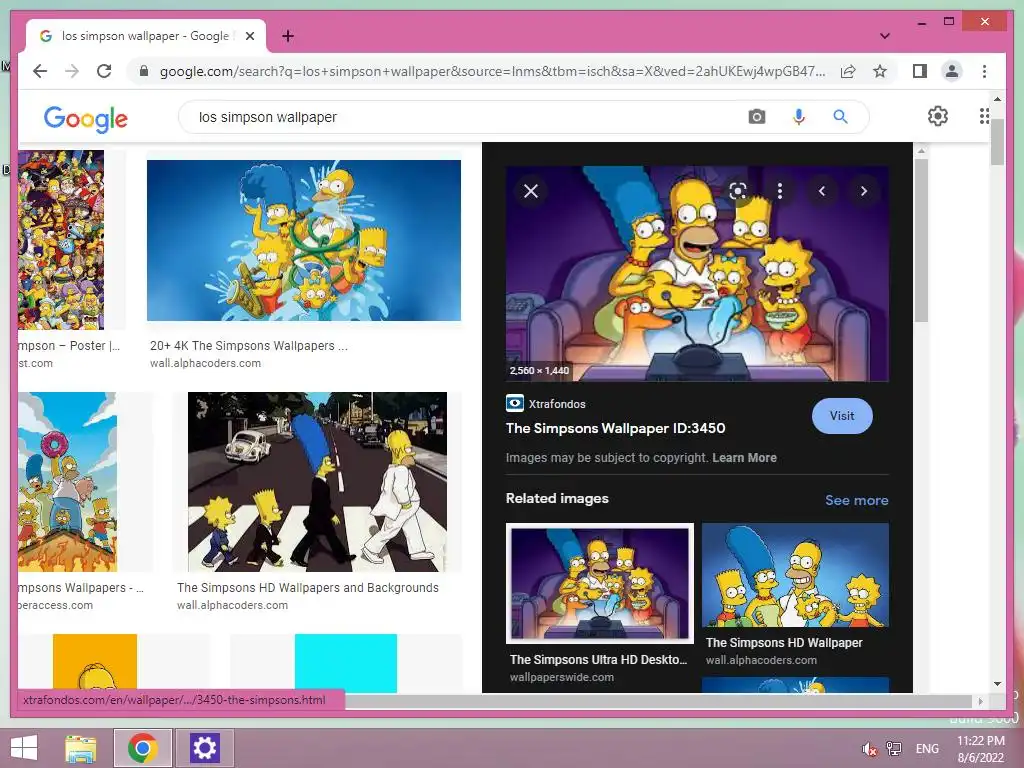Open preview panel more options menu
1024x768 pixels.
[780, 191]
